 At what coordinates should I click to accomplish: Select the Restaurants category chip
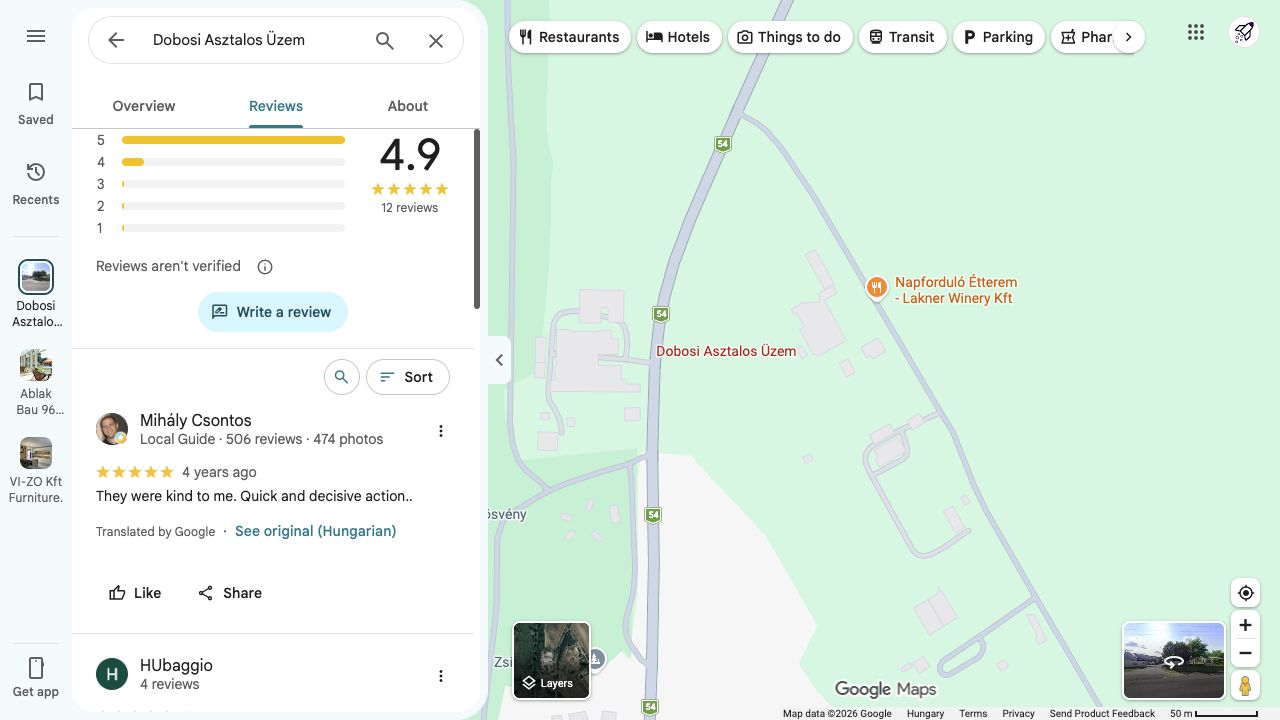[570, 37]
